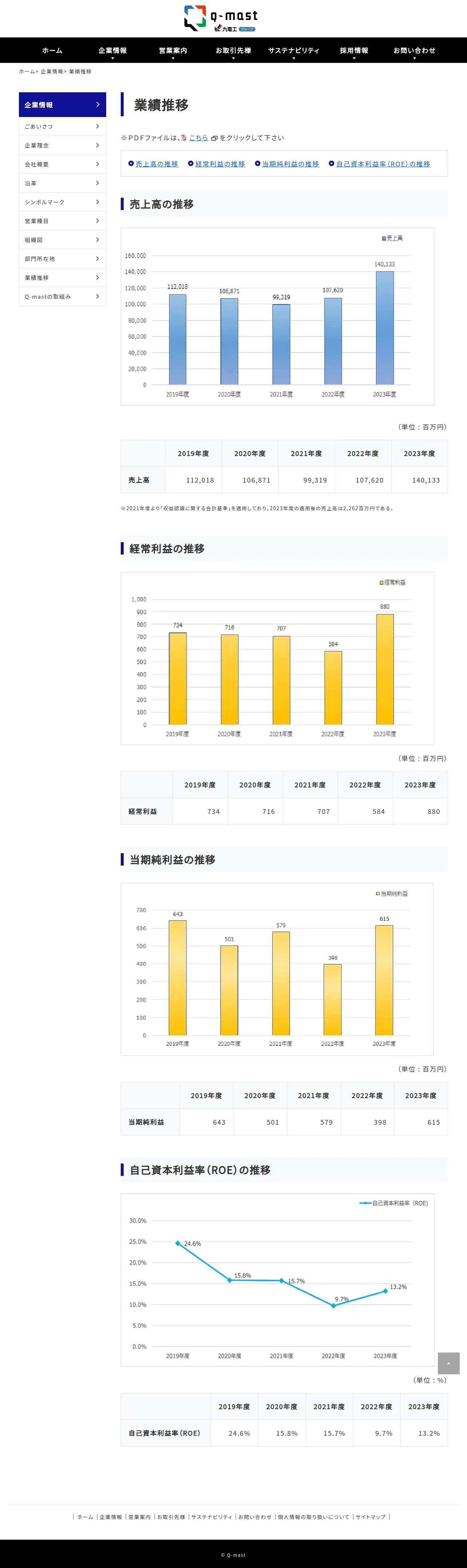Open footer お問い合わせ link
Viewport: 467px width, 1568px height.
[255, 1517]
